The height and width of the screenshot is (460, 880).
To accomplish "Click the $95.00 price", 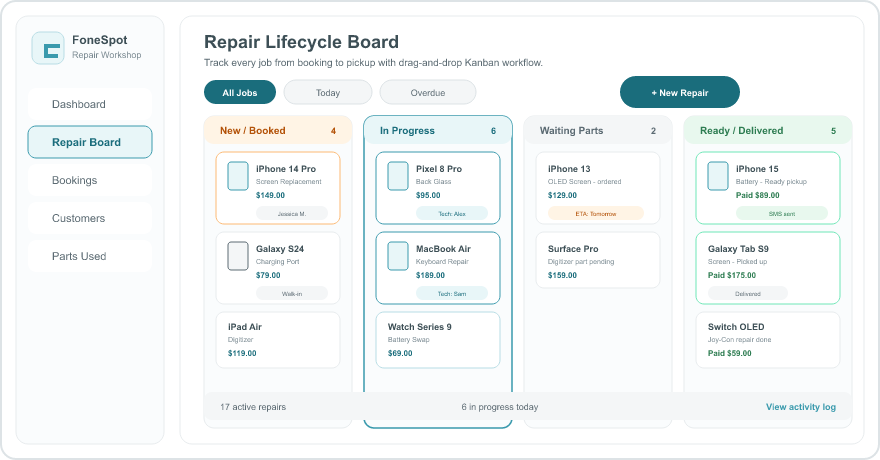I will (428, 195).
